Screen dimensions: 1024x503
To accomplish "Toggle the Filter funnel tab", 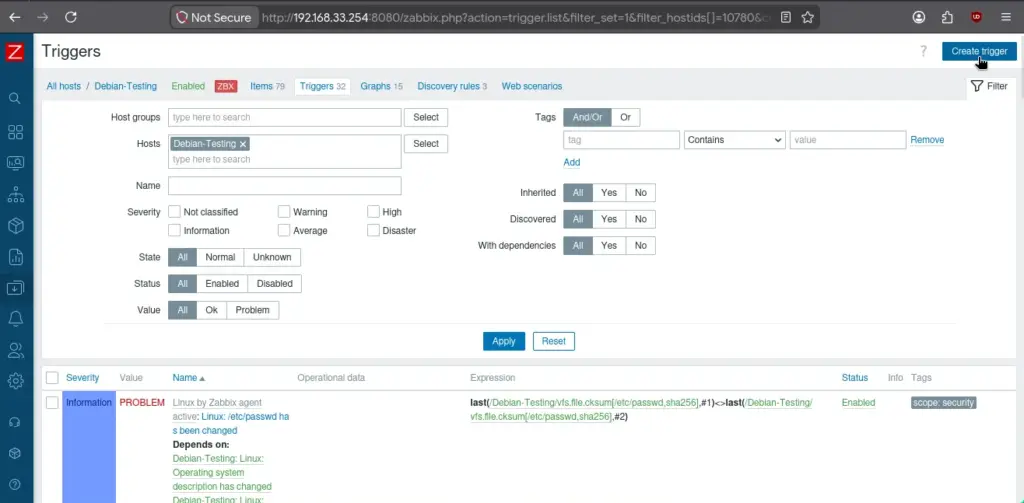I will 989,86.
